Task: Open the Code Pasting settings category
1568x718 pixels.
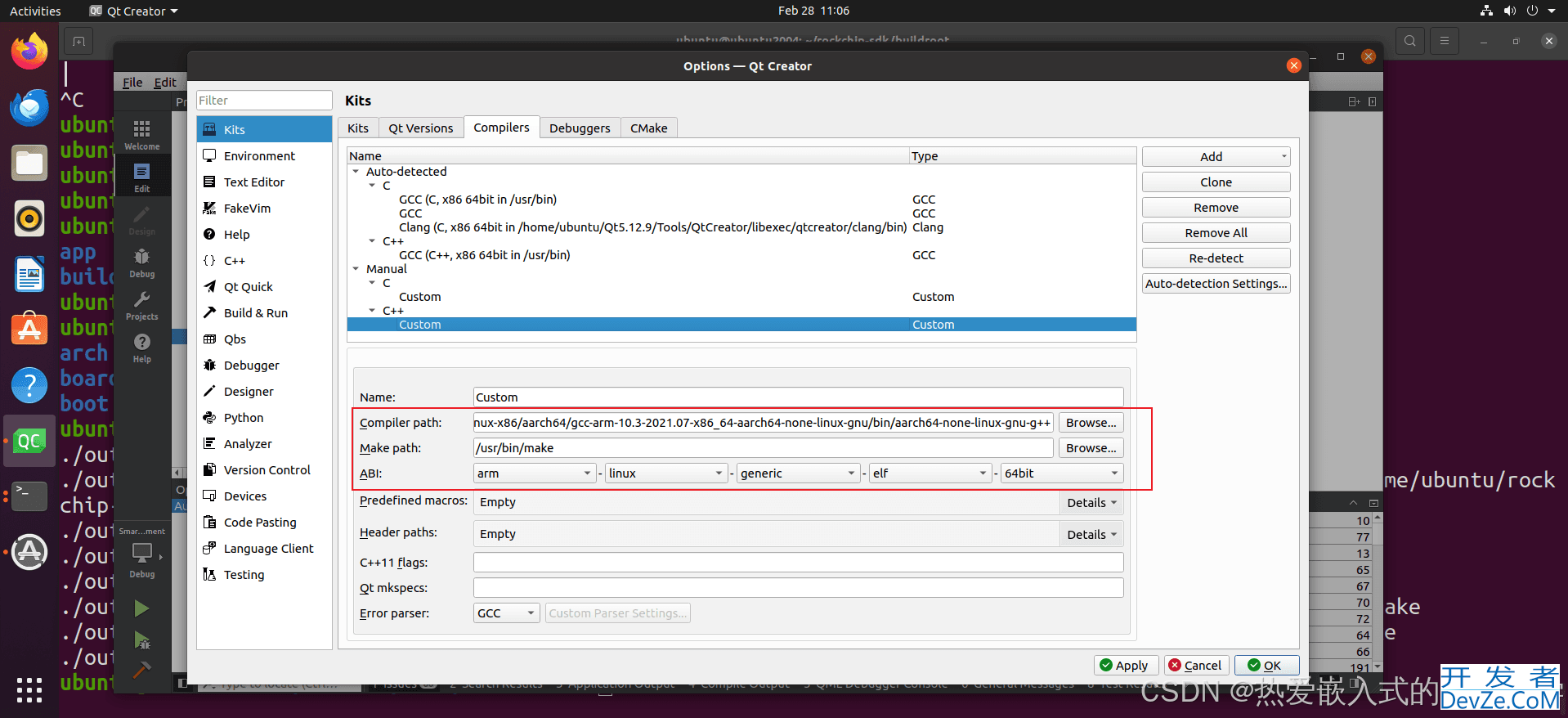Action: pyautogui.click(x=264, y=522)
